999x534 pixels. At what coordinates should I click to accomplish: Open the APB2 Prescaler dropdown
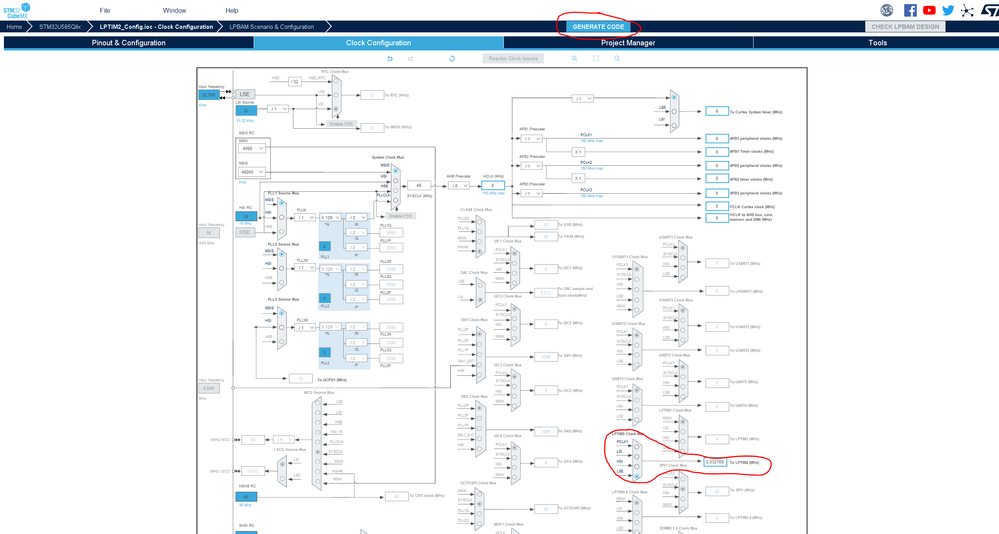pyautogui.click(x=531, y=166)
